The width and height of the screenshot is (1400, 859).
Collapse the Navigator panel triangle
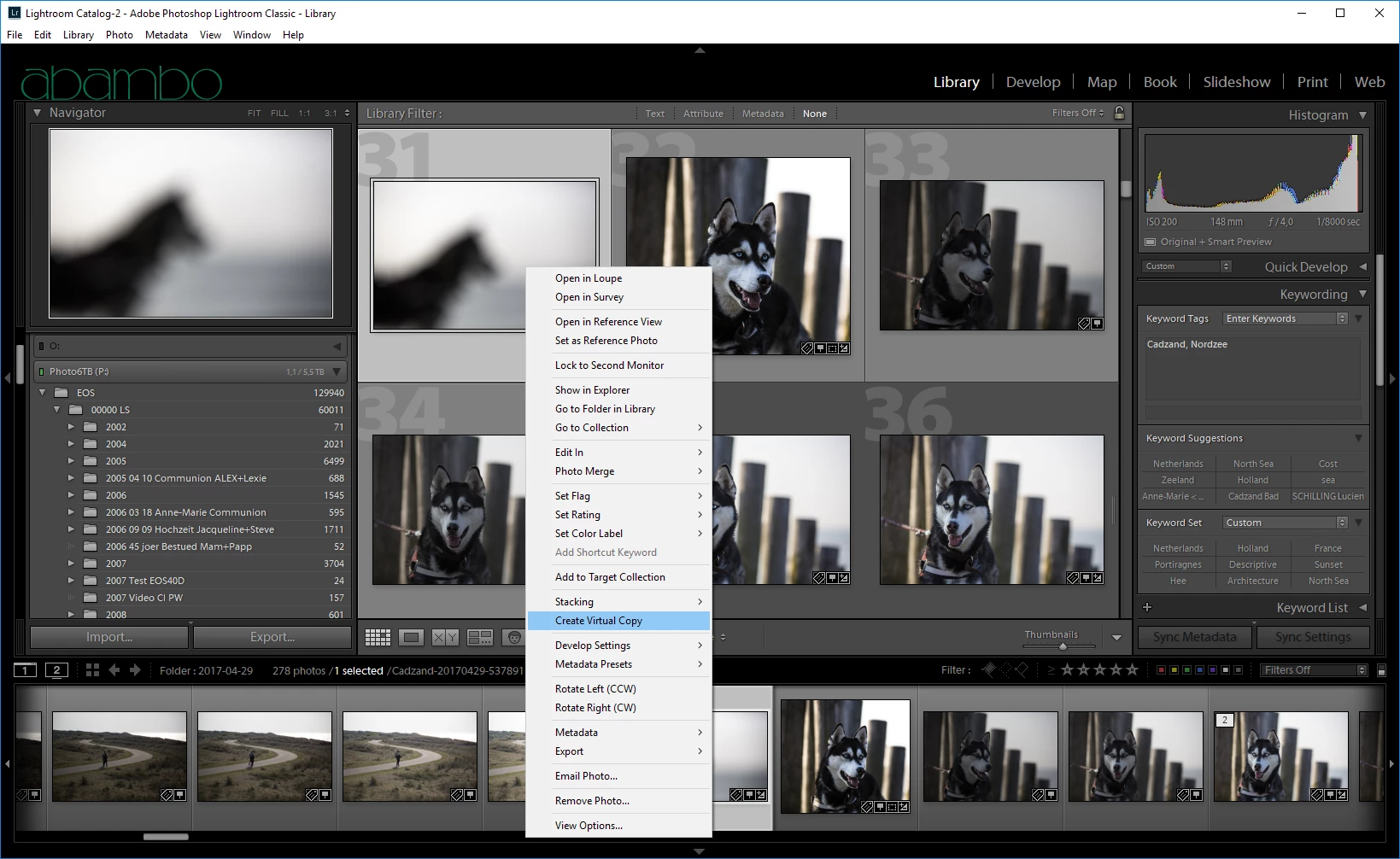[x=37, y=113]
